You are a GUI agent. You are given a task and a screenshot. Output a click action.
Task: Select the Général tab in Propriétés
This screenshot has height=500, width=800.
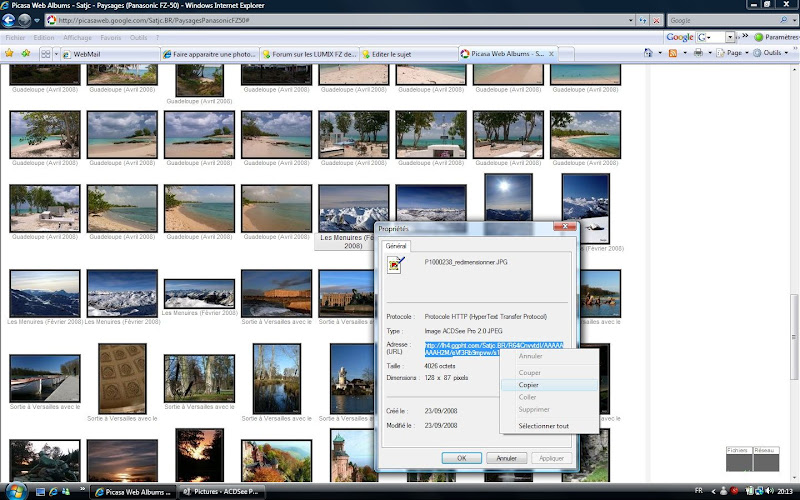[x=396, y=246]
